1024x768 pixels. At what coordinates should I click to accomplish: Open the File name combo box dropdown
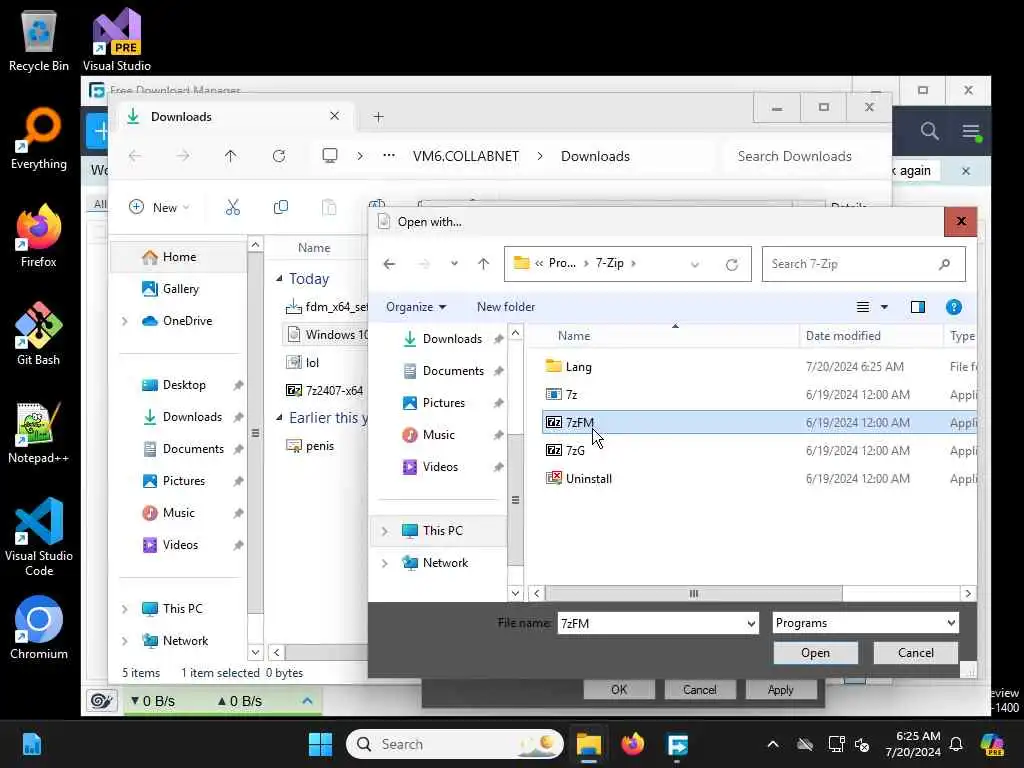click(x=751, y=624)
